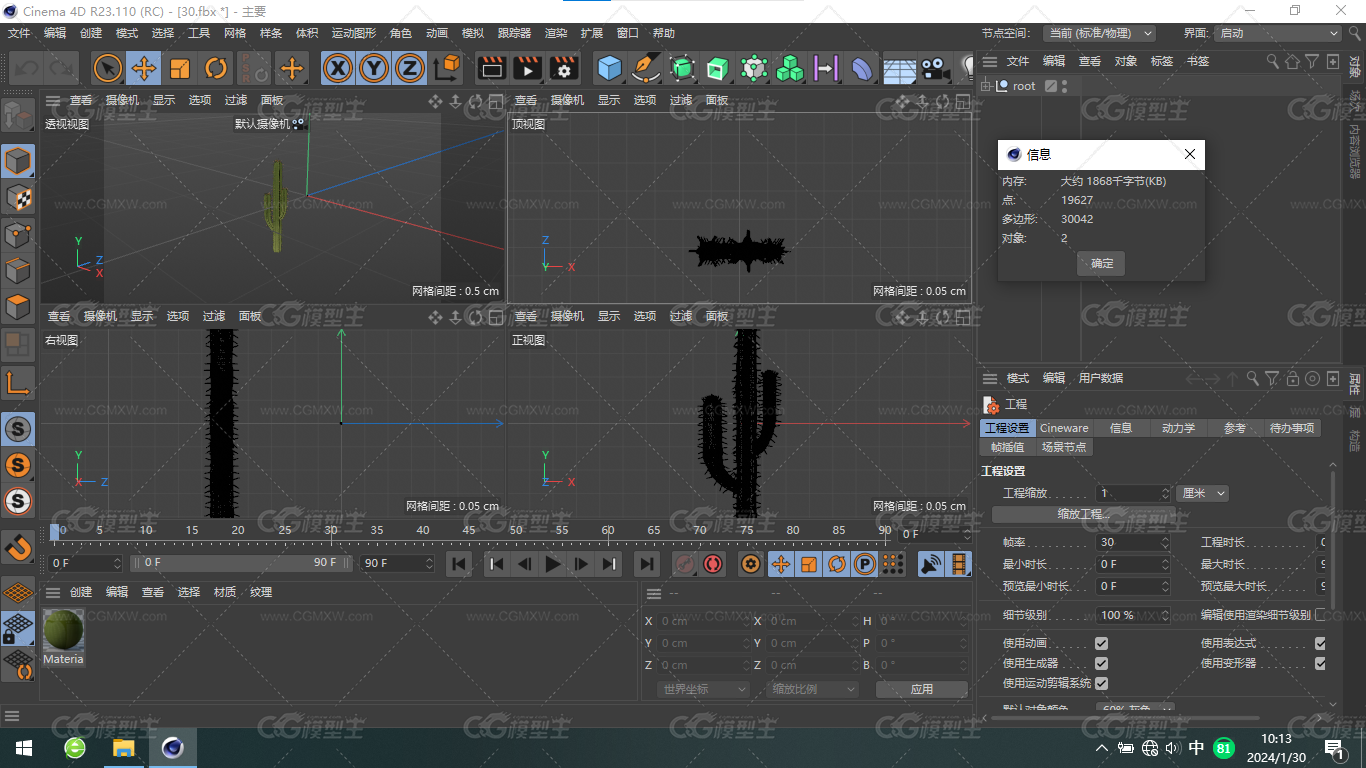
Task: Select the Move tool in top toolbar
Action: coord(144,68)
